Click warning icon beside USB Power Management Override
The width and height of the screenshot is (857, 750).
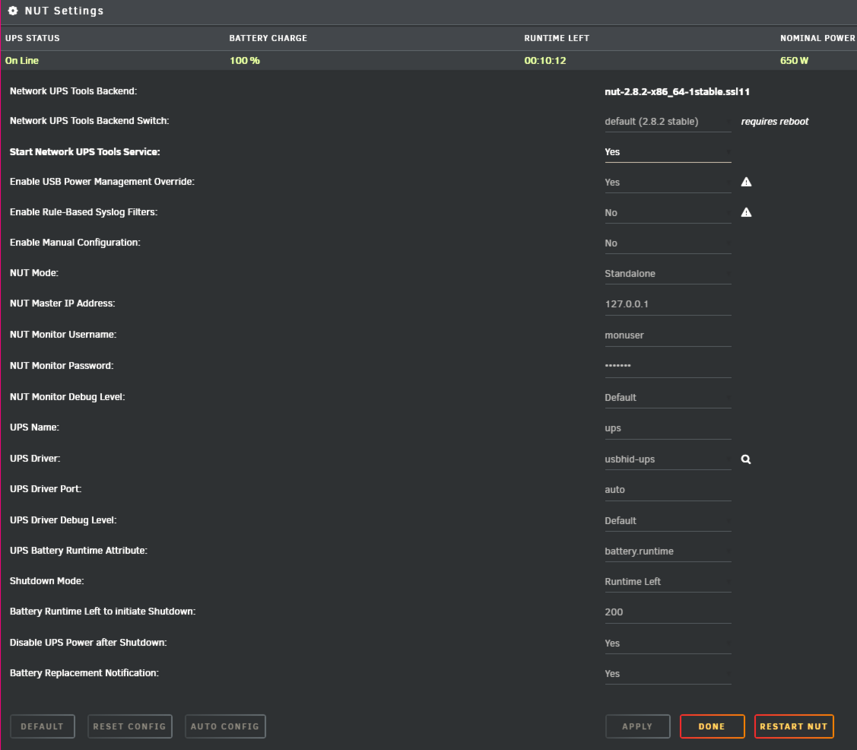click(x=746, y=182)
